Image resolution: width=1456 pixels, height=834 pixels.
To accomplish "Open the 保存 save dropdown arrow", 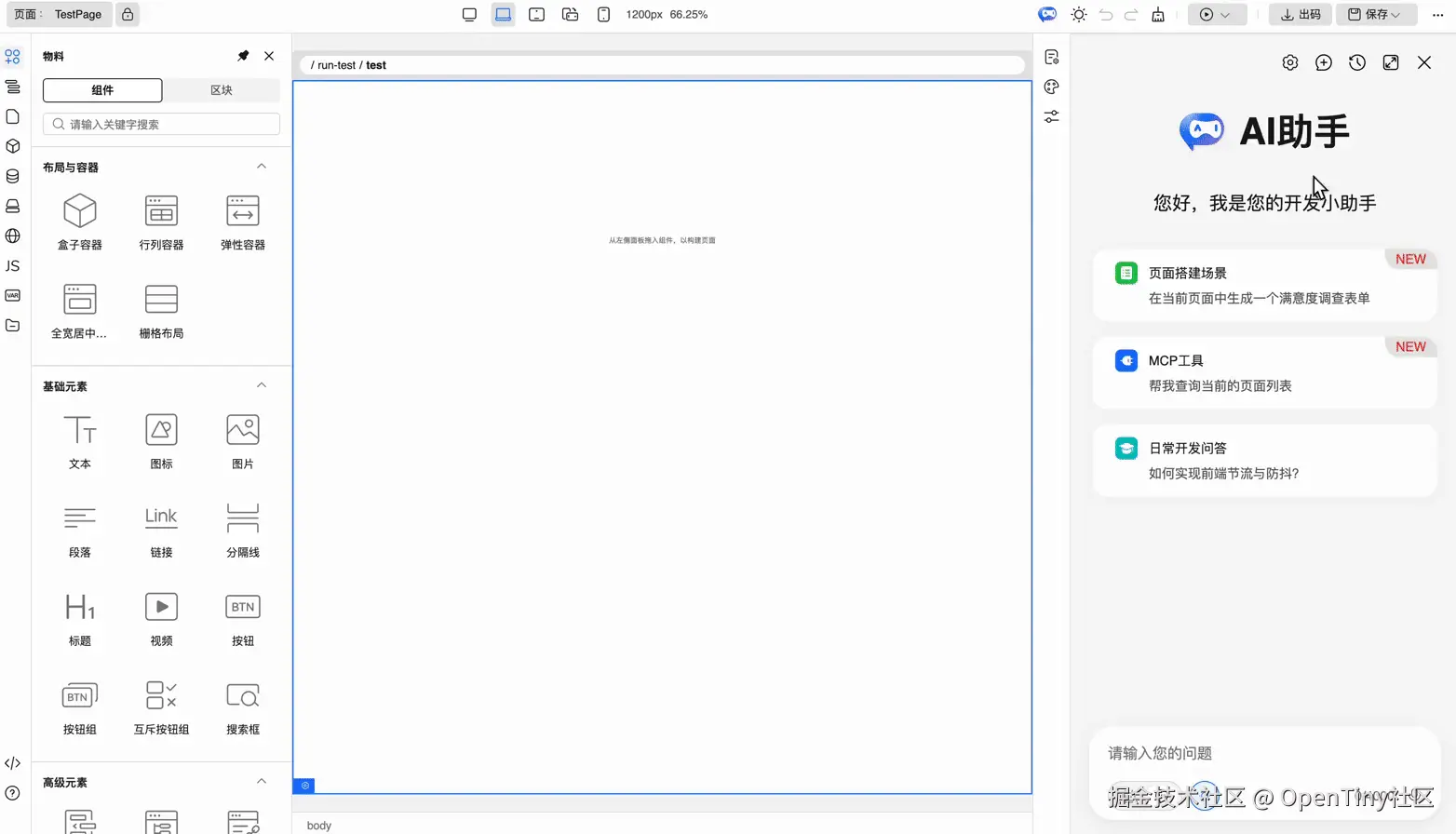I will (x=1395, y=15).
